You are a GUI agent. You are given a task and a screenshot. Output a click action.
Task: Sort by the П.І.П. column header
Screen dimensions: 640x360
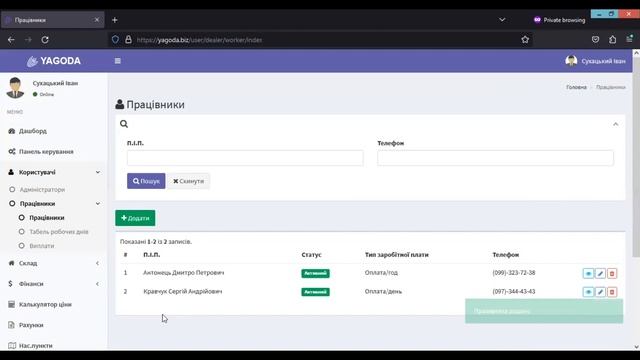151,254
